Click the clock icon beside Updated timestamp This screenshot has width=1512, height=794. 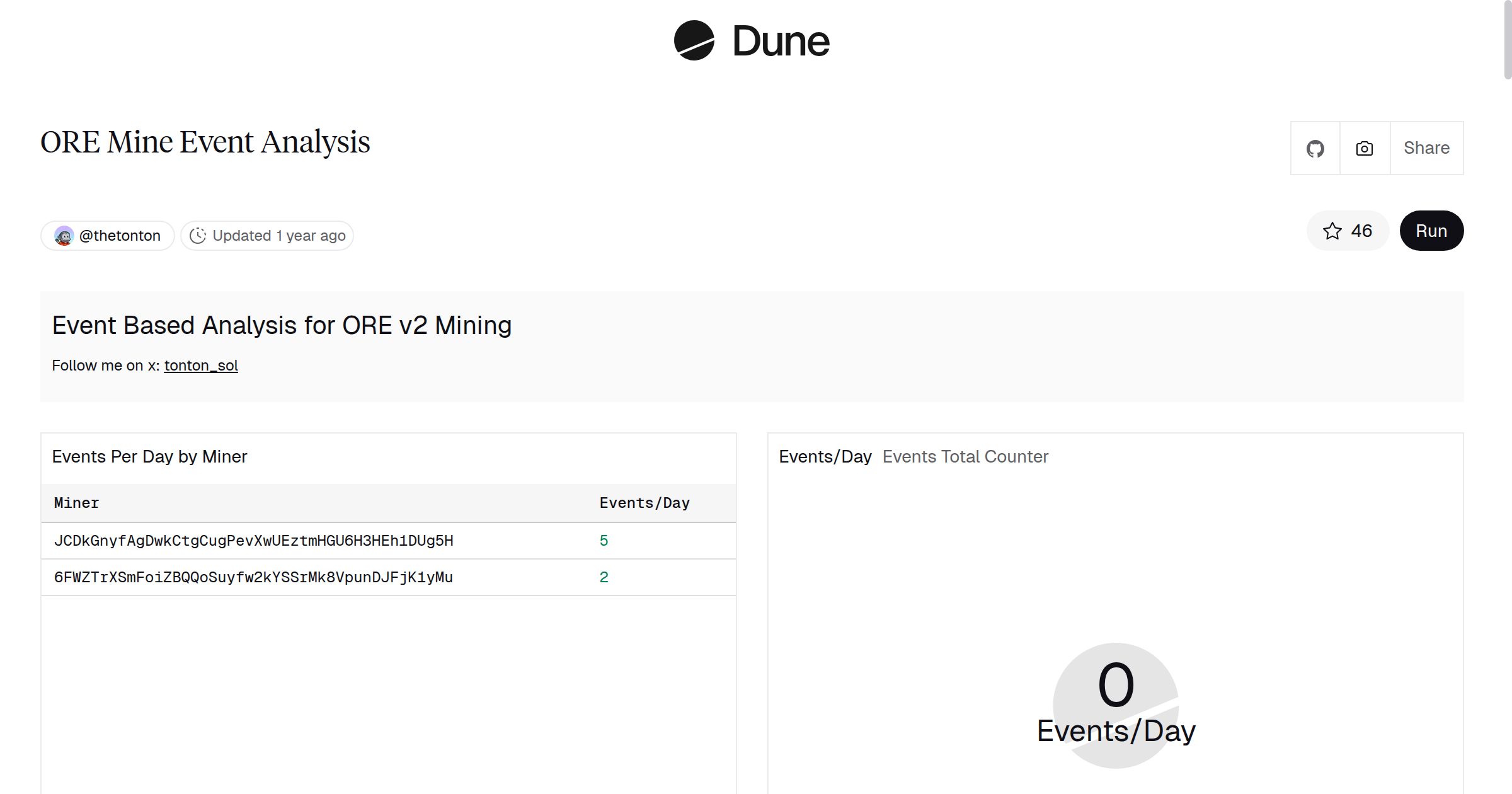[197, 235]
